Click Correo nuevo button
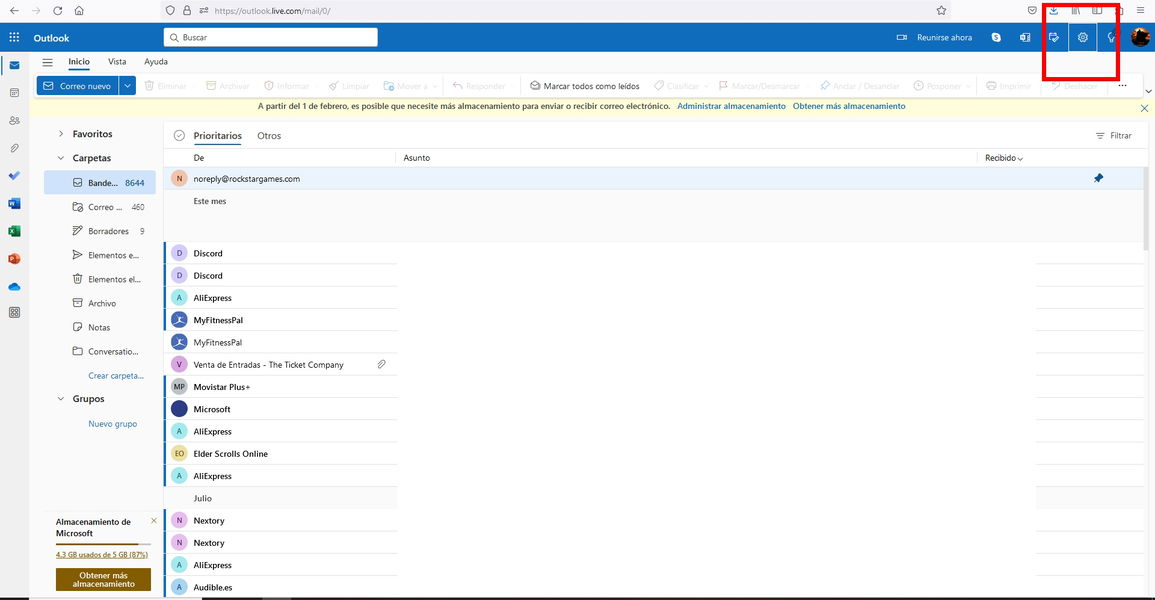1155x600 pixels. pyautogui.click(x=78, y=85)
